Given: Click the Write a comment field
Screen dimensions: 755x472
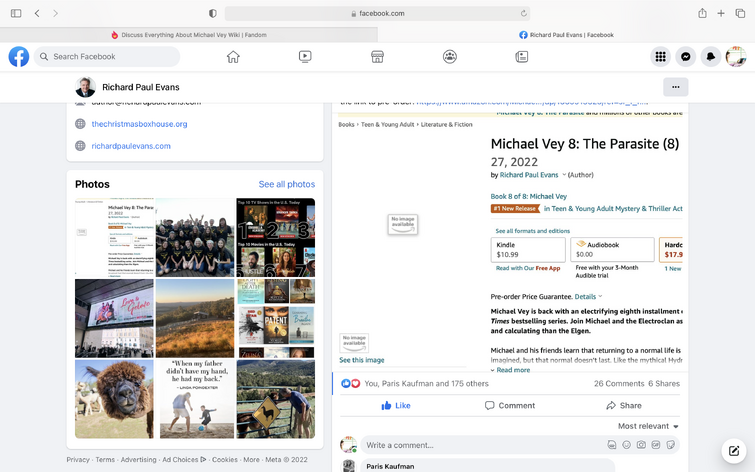Looking at the screenshot, I should pyautogui.click(x=482, y=445).
